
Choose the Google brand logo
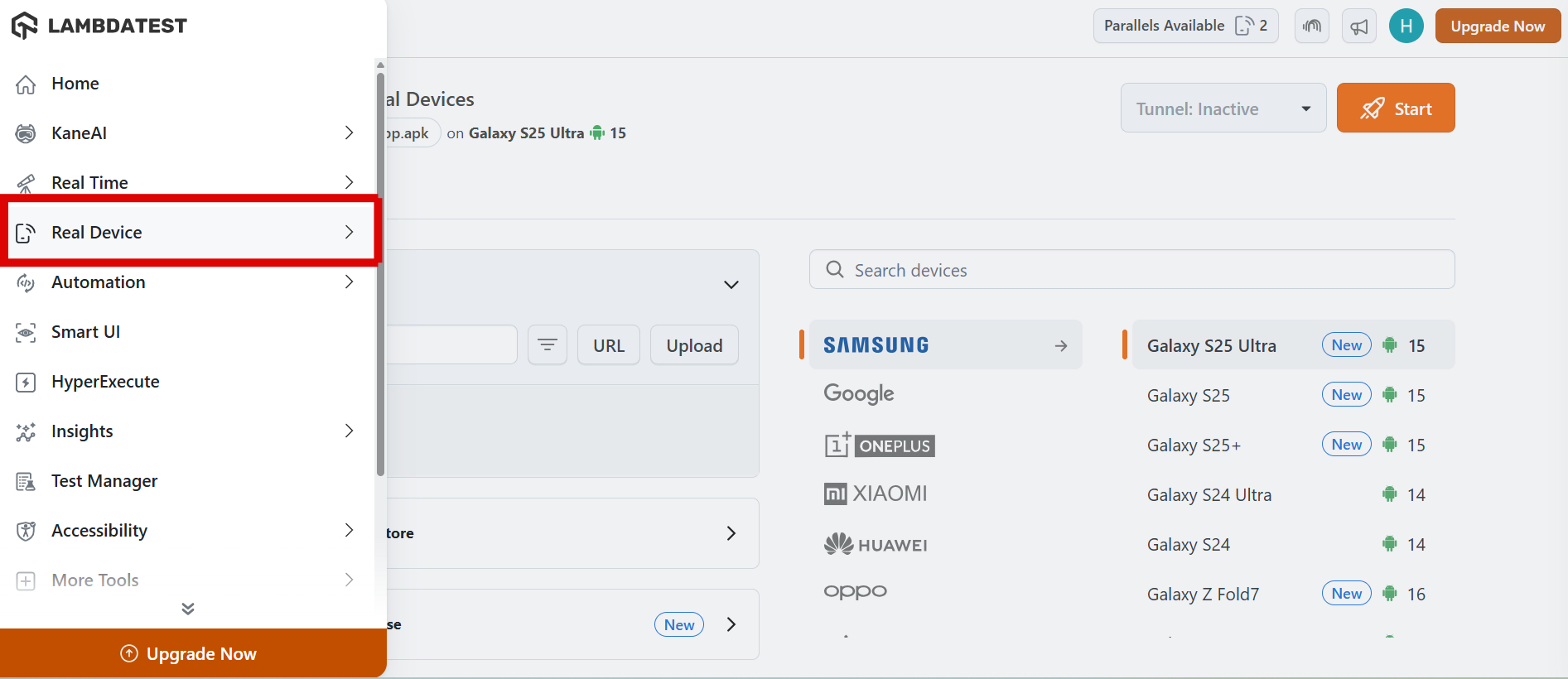859,394
